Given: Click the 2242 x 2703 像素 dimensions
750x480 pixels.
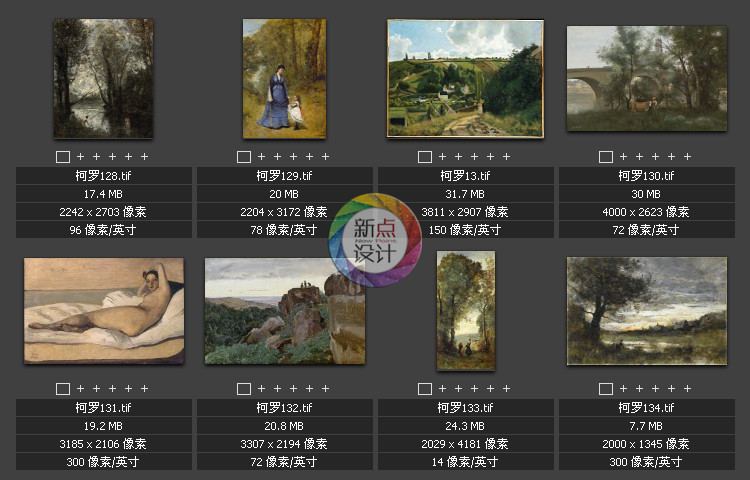Looking at the screenshot, I should [x=103, y=212].
